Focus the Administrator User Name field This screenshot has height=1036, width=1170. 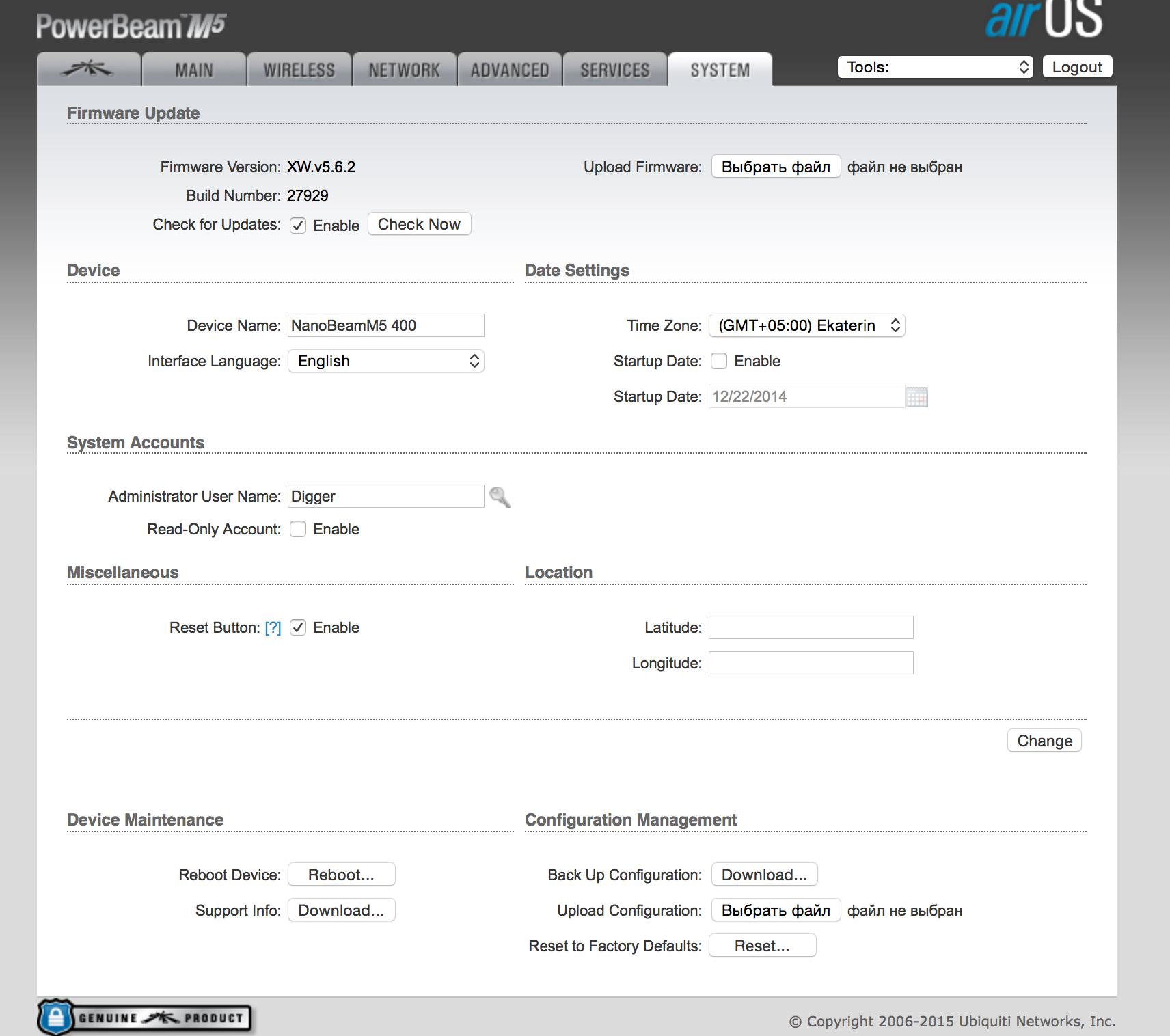coord(386,496)
